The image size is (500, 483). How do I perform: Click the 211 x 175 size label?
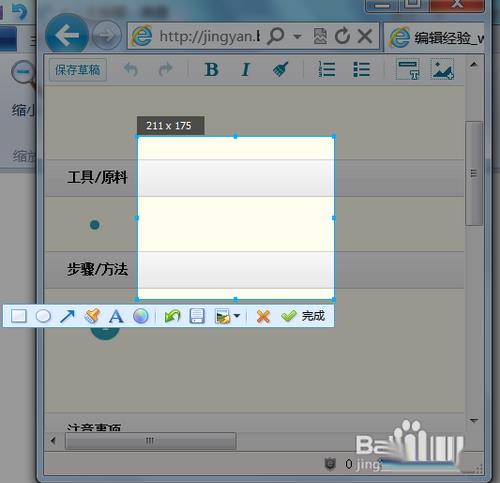click(170, 126)
